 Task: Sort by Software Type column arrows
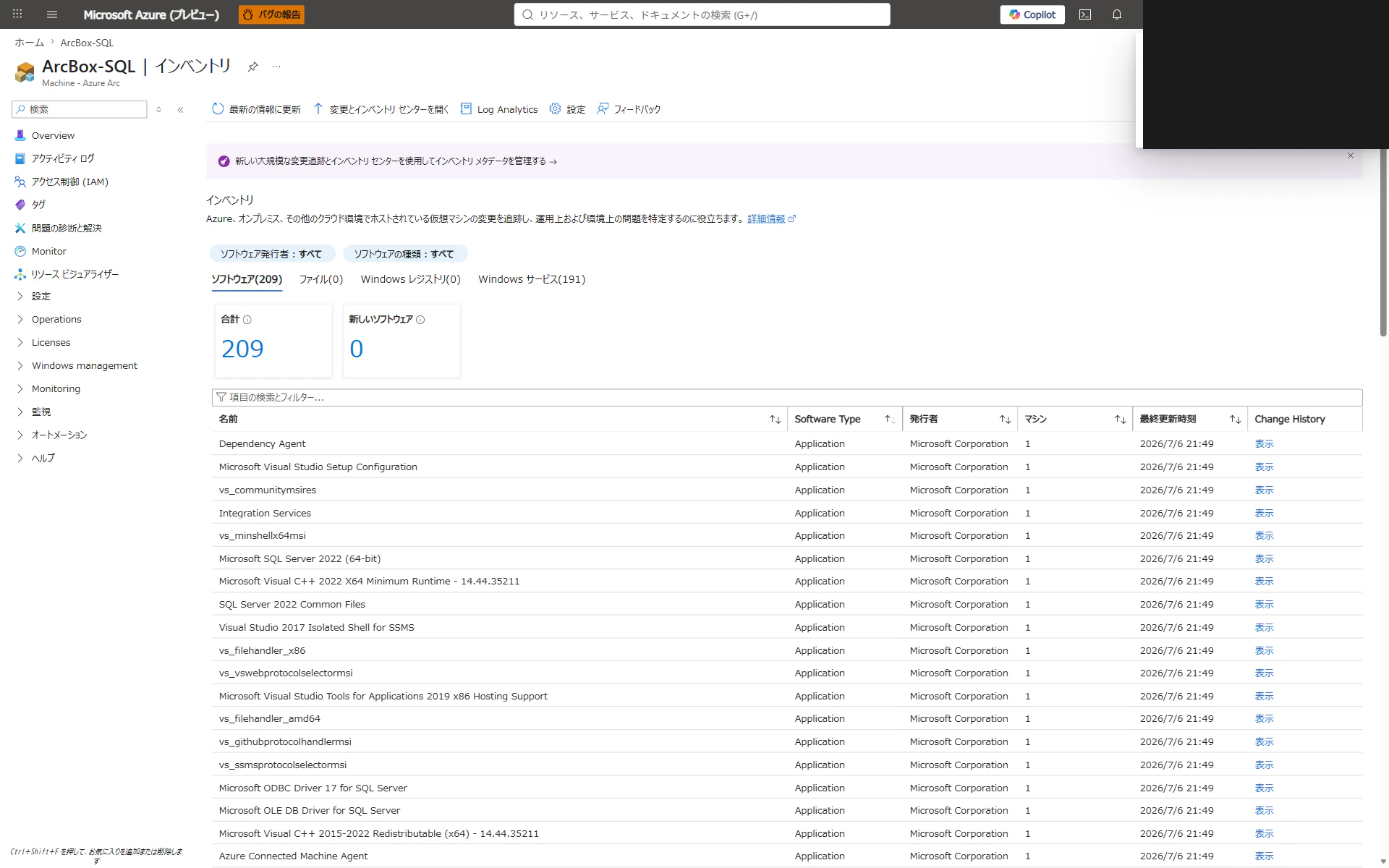pos(890,420)
